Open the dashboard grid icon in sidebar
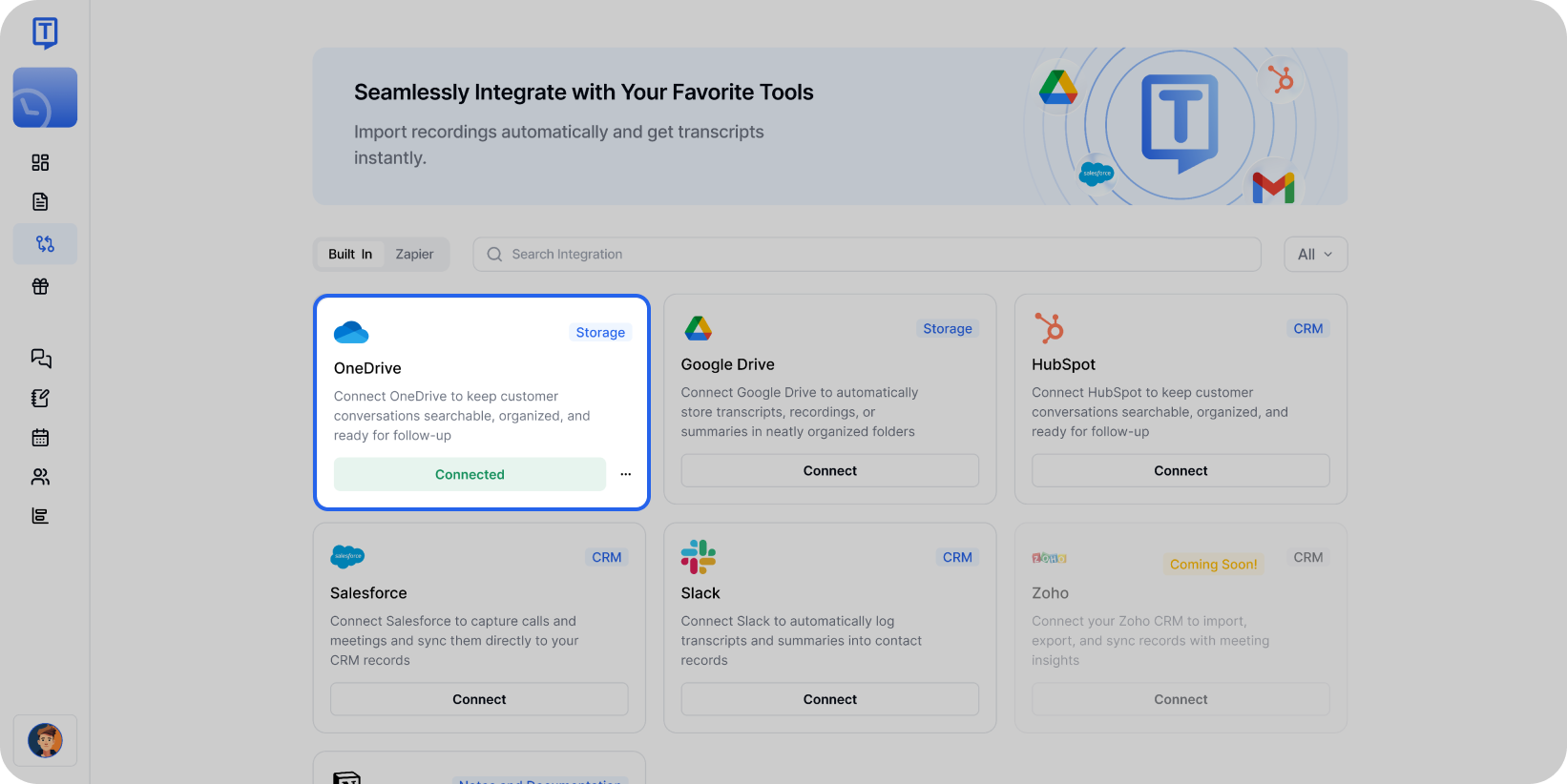 (40, 163)
